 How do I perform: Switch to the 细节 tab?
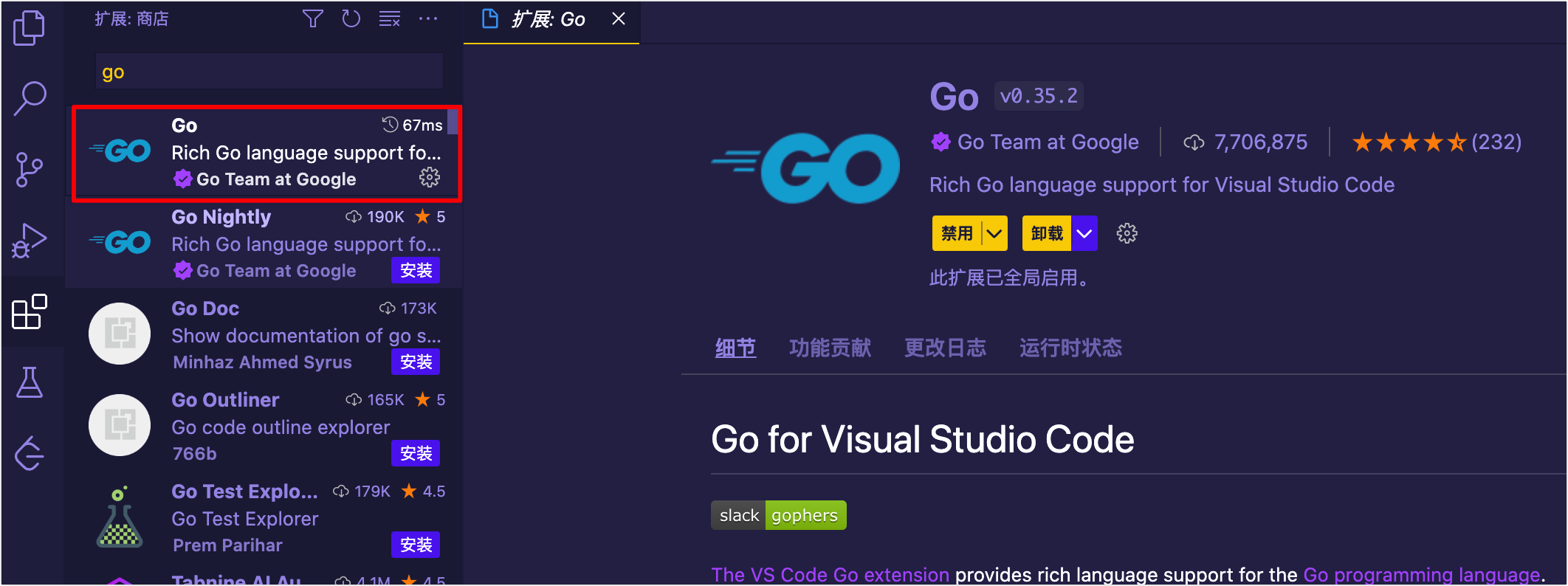point(735,348)
